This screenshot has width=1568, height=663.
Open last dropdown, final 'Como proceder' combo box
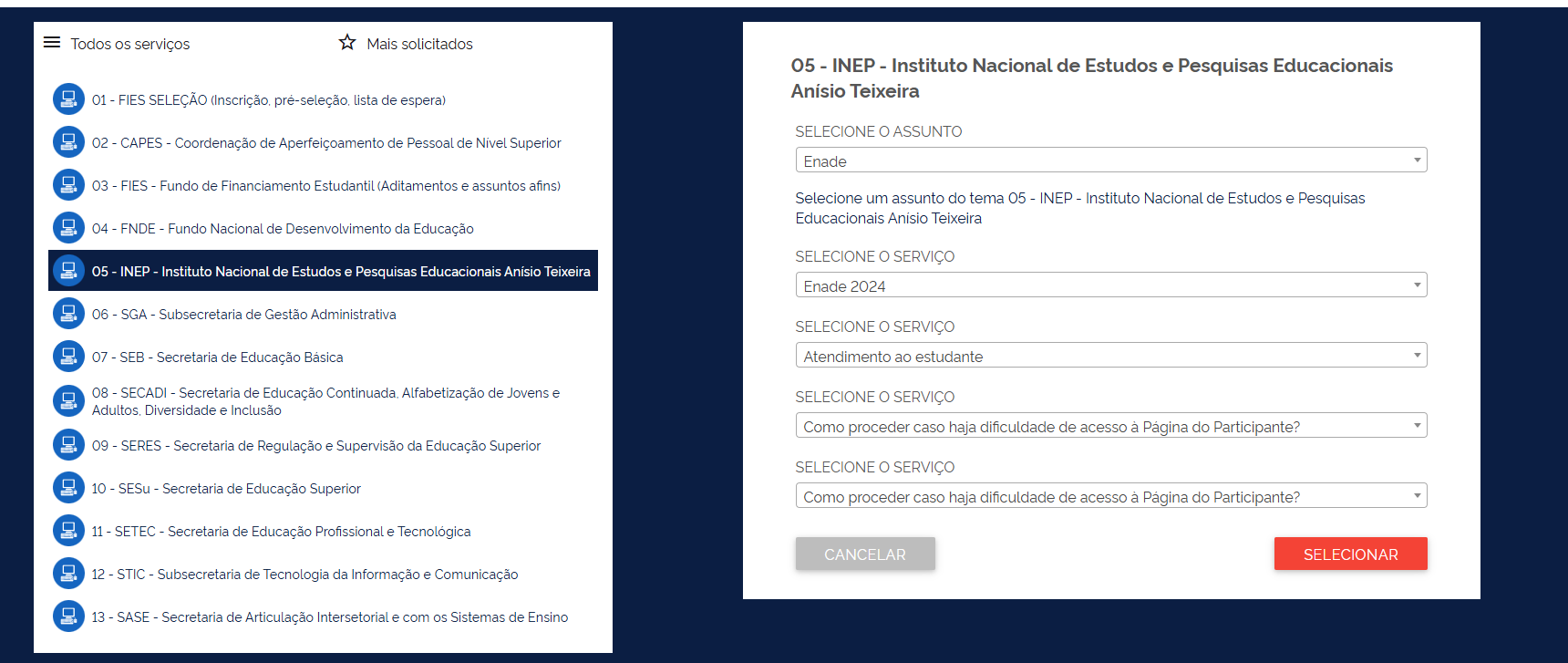click(1111, 496)
